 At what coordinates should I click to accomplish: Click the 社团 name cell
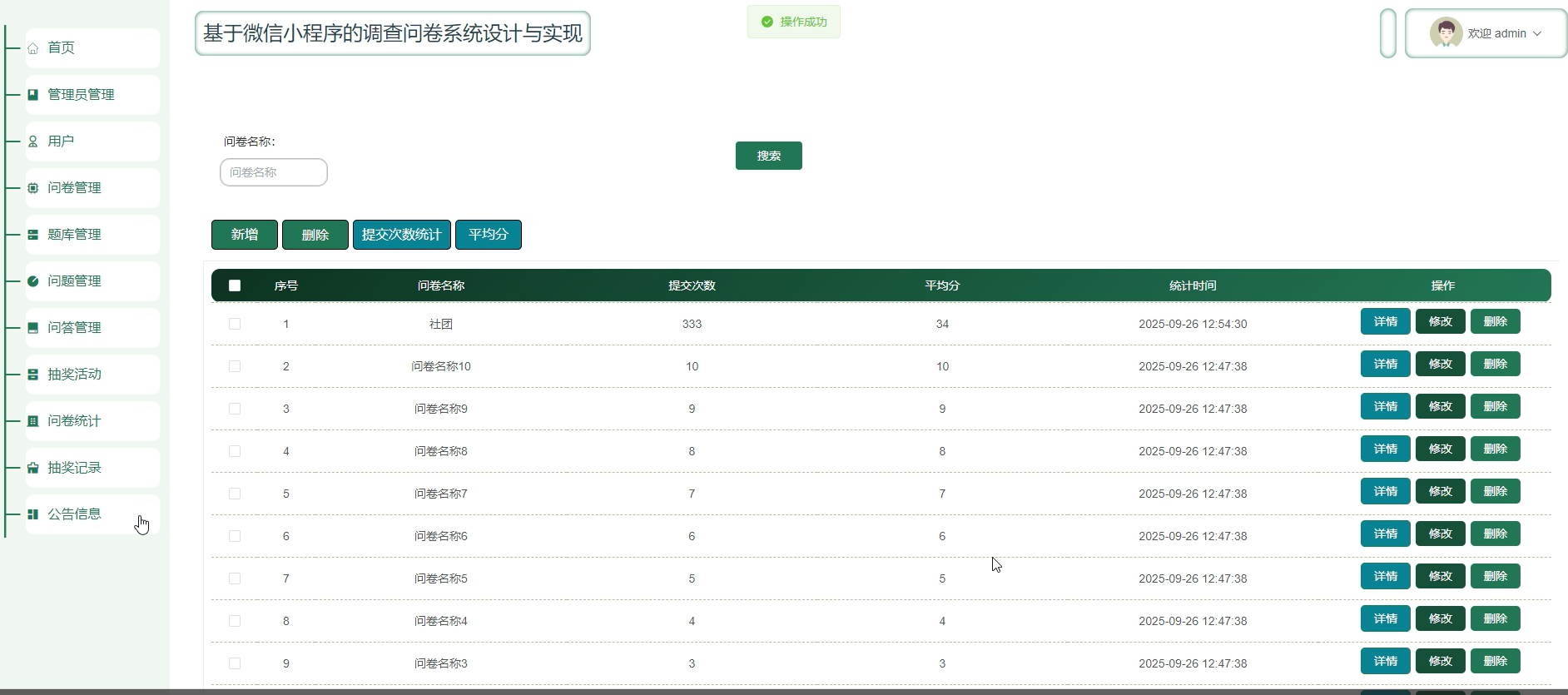(x=441, y=324)
